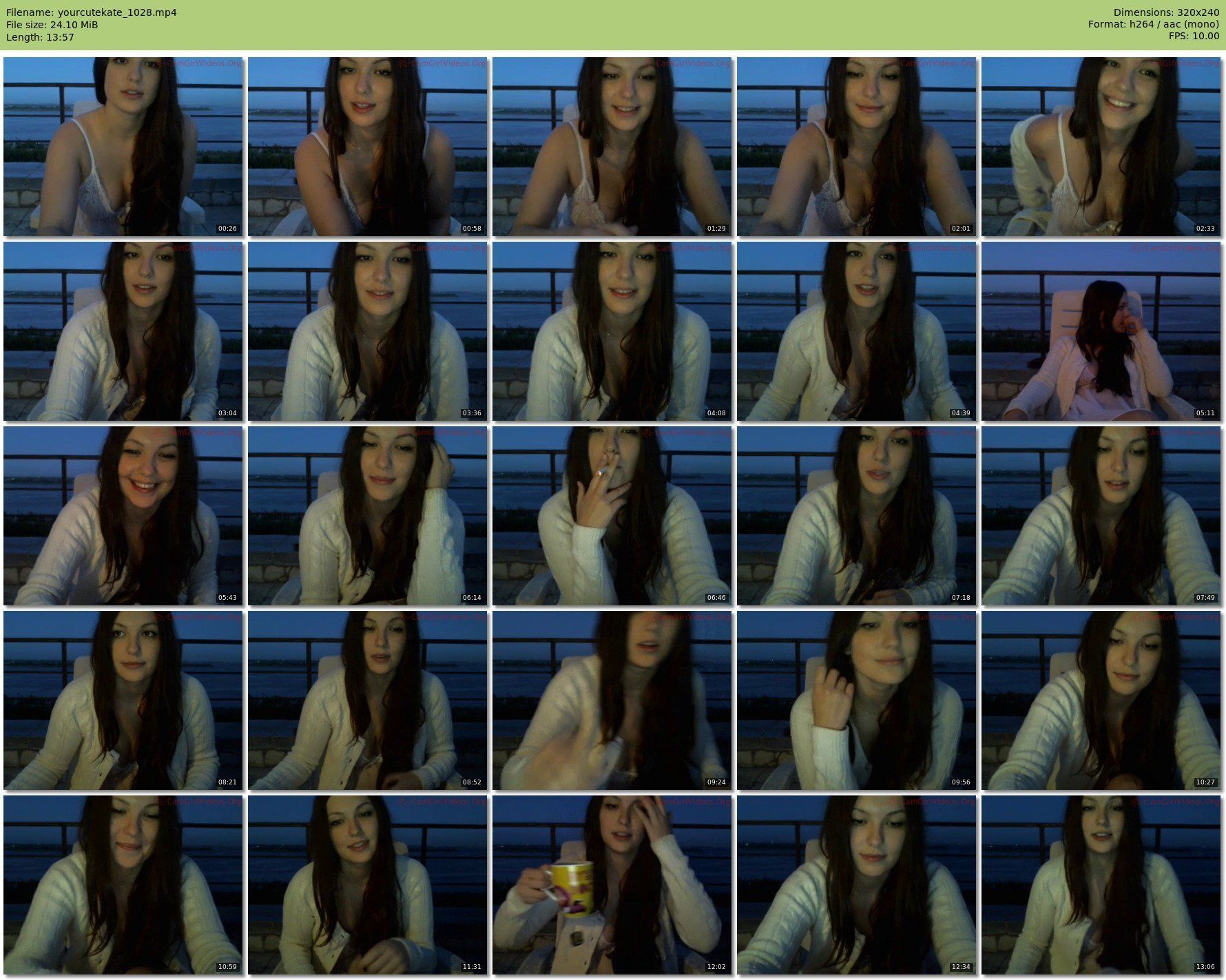
Task: Open the blurry frame at 09:24
Action: tap(612, 700)
